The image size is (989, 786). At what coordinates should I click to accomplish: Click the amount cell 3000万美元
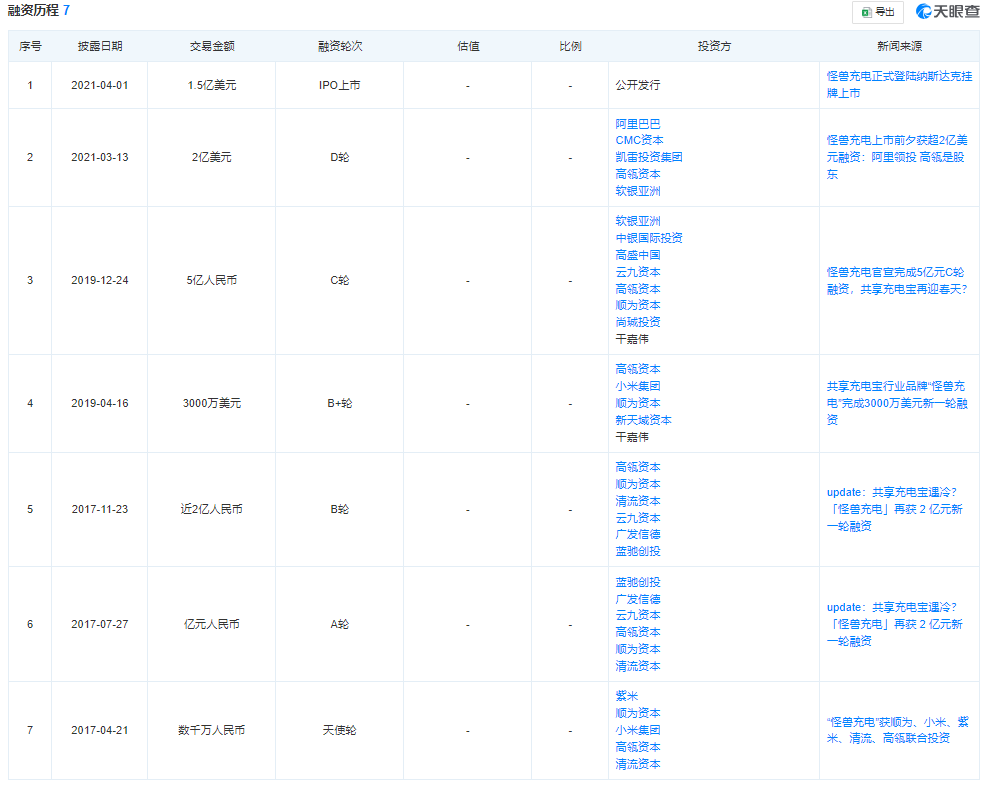point(212,403)
